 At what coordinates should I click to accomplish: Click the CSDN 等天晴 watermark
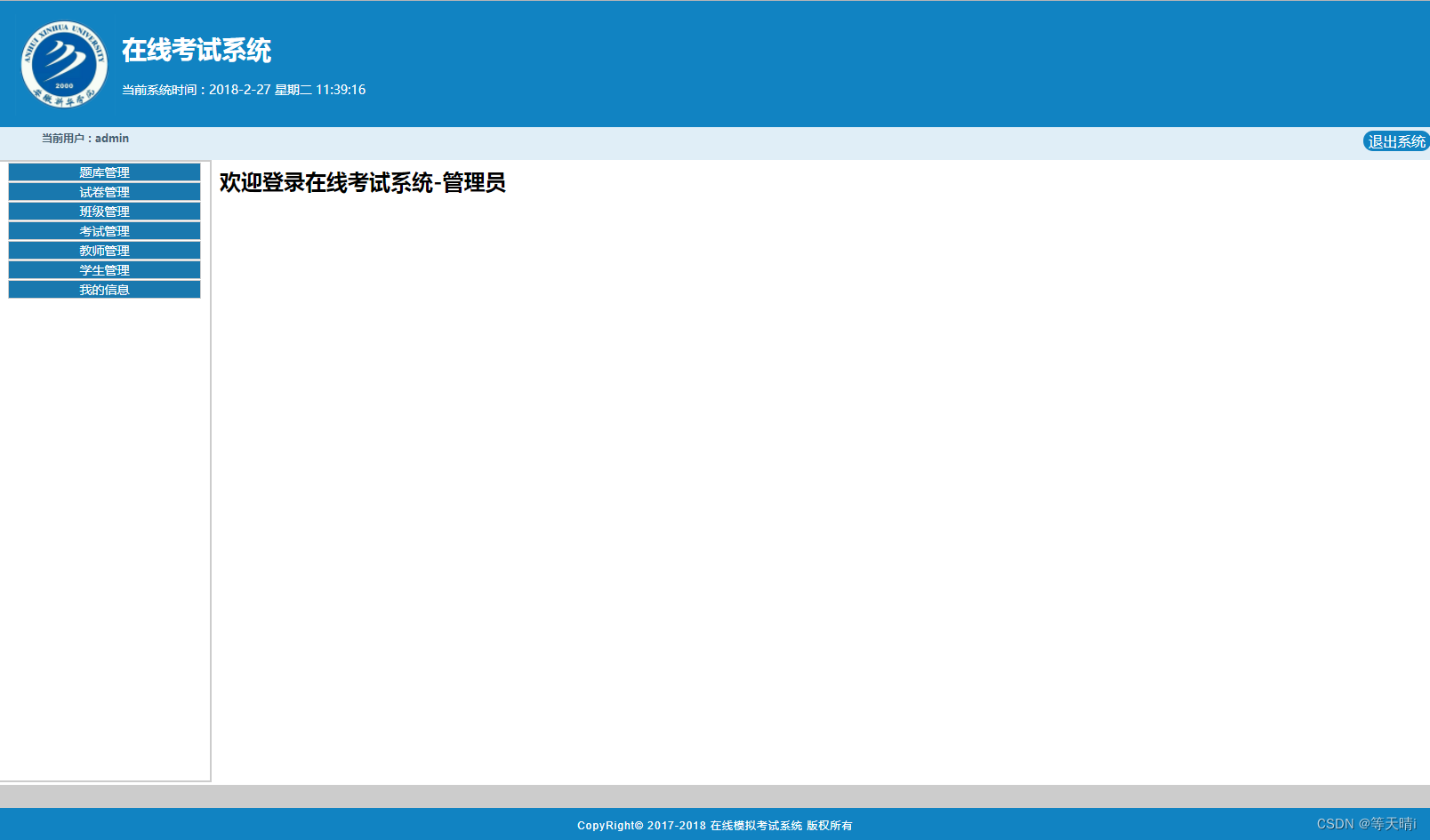(1366, 824)
